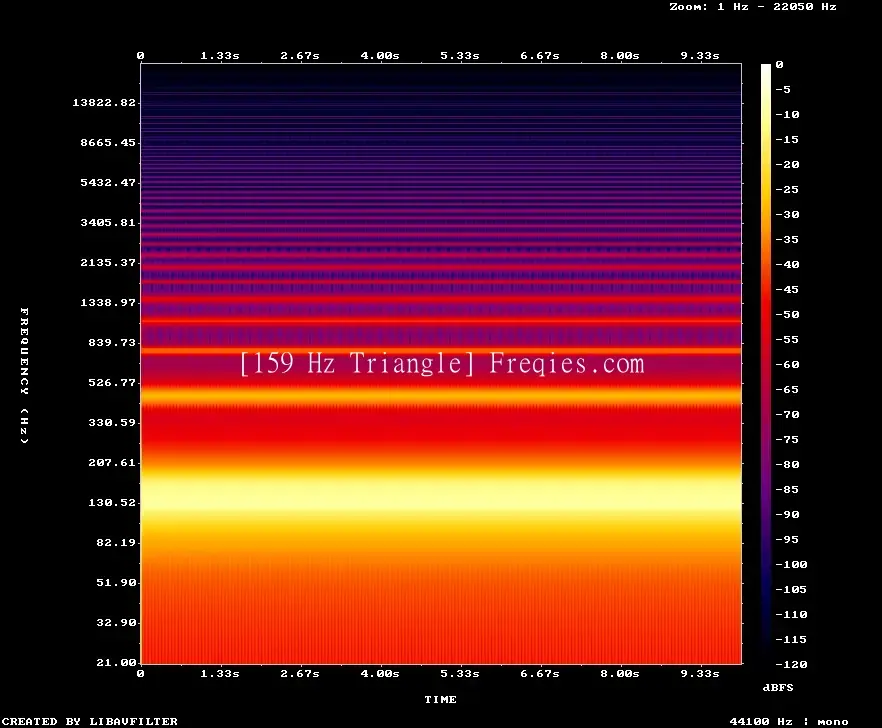Click the TIME axis title
The width and height of the screenshot is (882, 728).
point(440,699)
